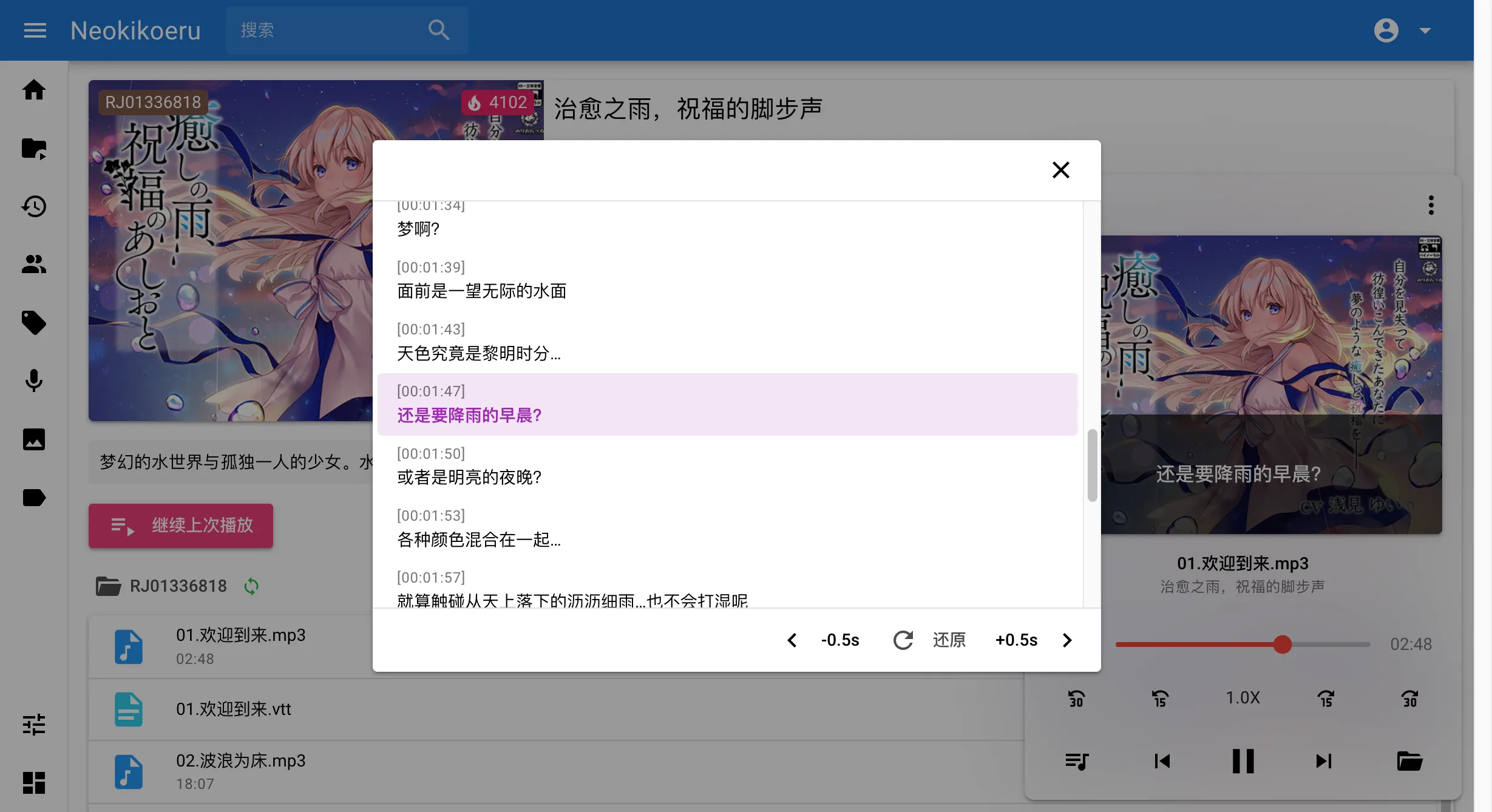This screenshot has width=1492, height=812.
Task: Open the RJ01336818 folder breadcrumb
Action: point(161,586)
